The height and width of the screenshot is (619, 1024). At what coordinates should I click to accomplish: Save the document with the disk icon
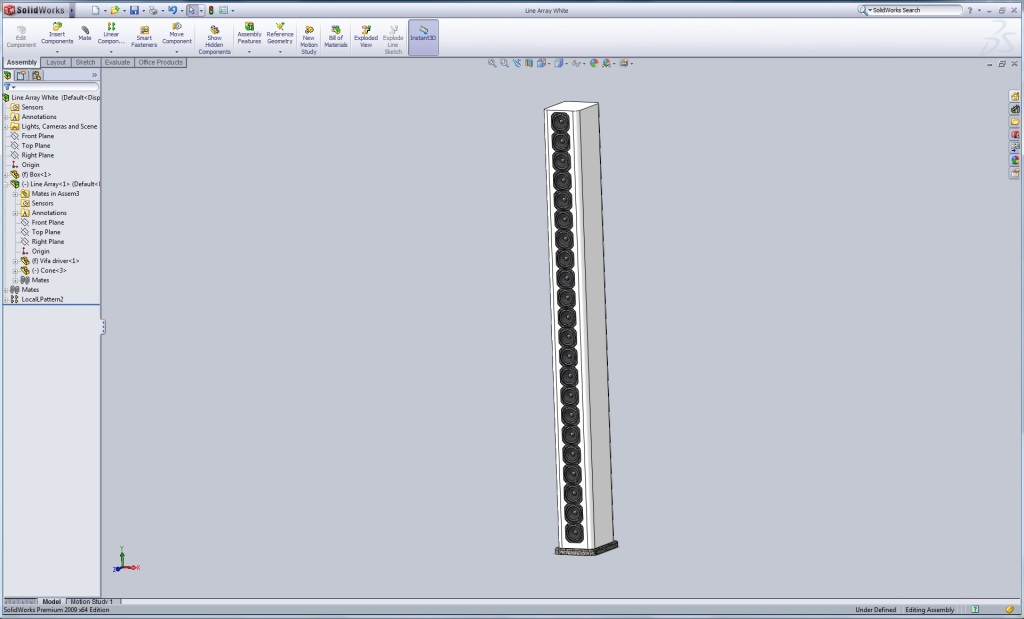click(134, 10)
